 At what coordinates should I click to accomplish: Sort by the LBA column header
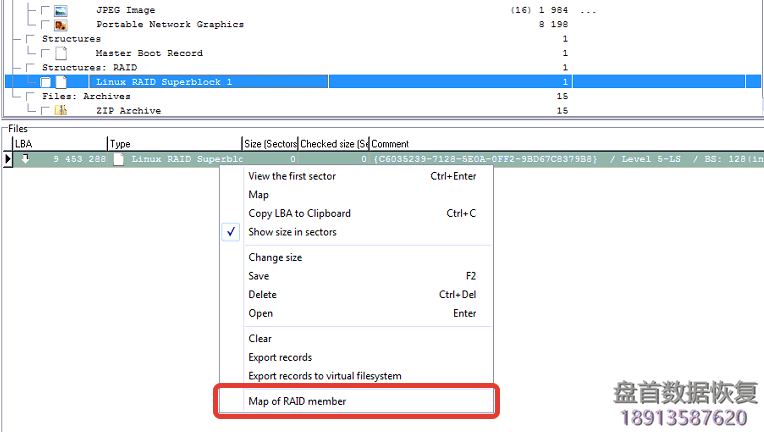(x=24, y=144)
